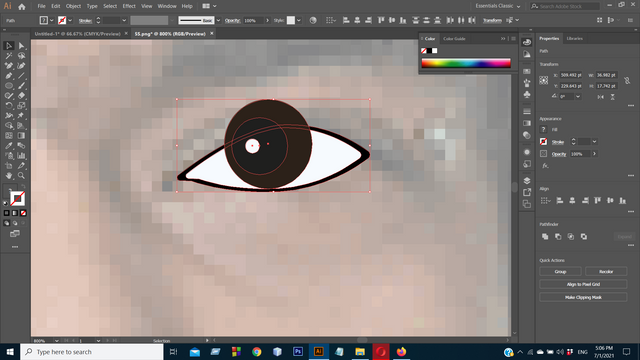Toggle Draw Behind mode in toolbar
The height and width of the screenshot is (360, 640).
pos(15,223)
